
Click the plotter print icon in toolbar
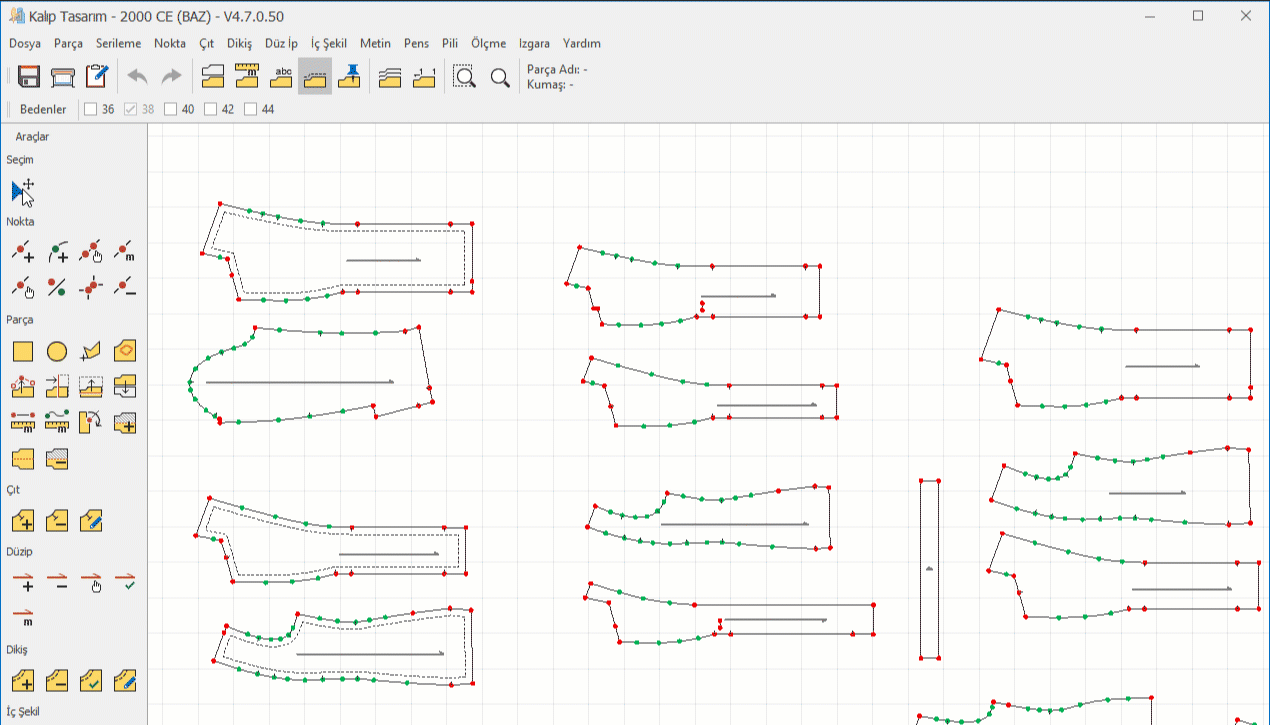tap(63, 77)
